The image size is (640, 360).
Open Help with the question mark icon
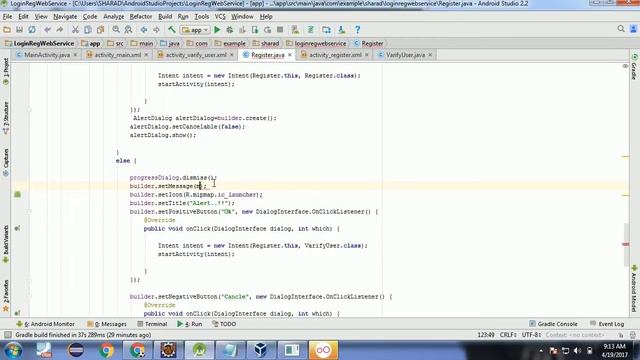pyautogui.click(x=357, y=29)
